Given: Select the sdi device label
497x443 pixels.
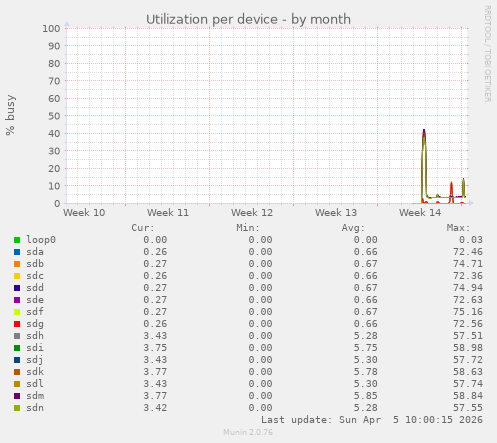Looking at the screenshot, I should point(35,348).
